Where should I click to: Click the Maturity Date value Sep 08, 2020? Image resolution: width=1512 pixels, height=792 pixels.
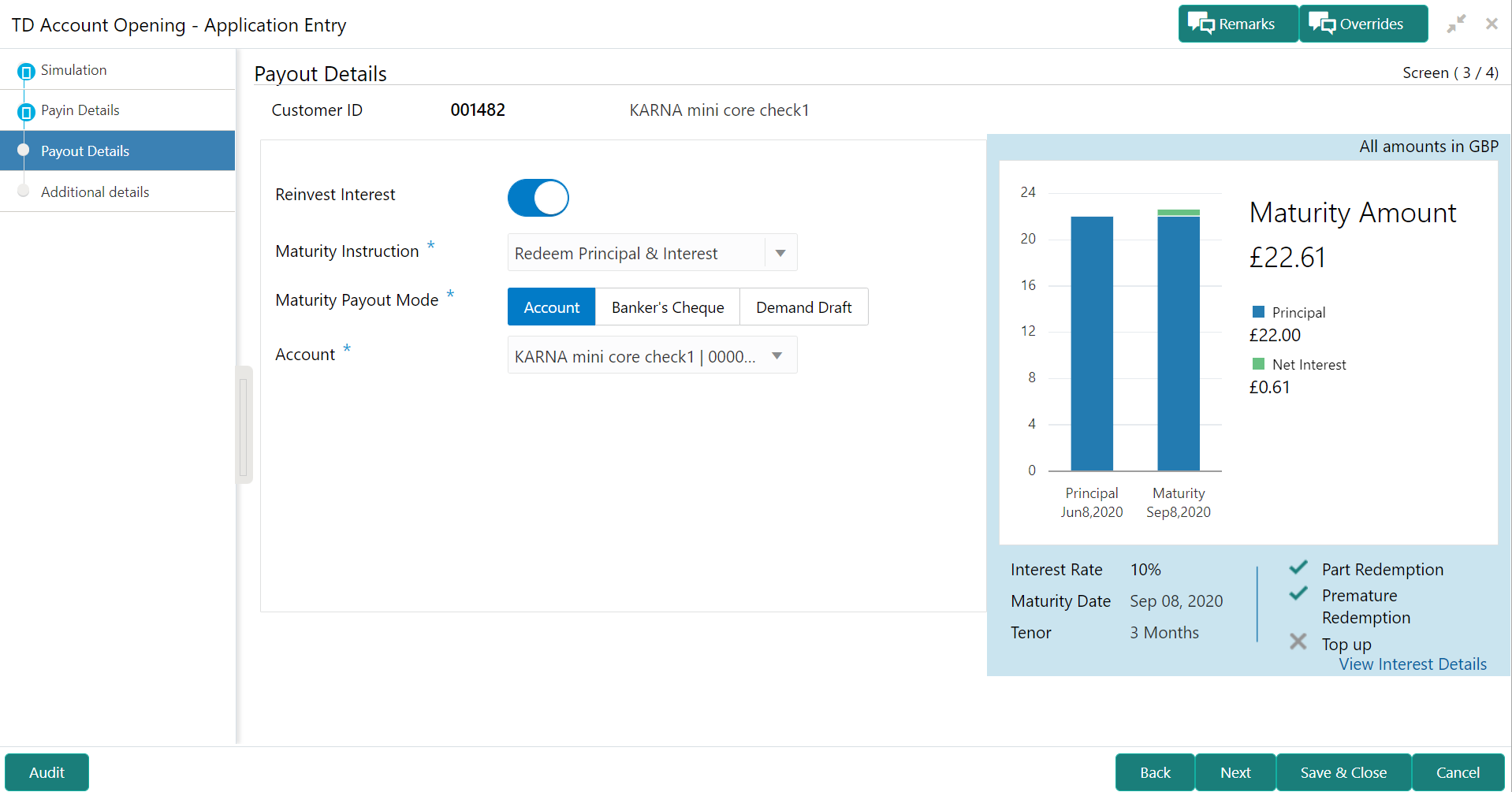1176,601
